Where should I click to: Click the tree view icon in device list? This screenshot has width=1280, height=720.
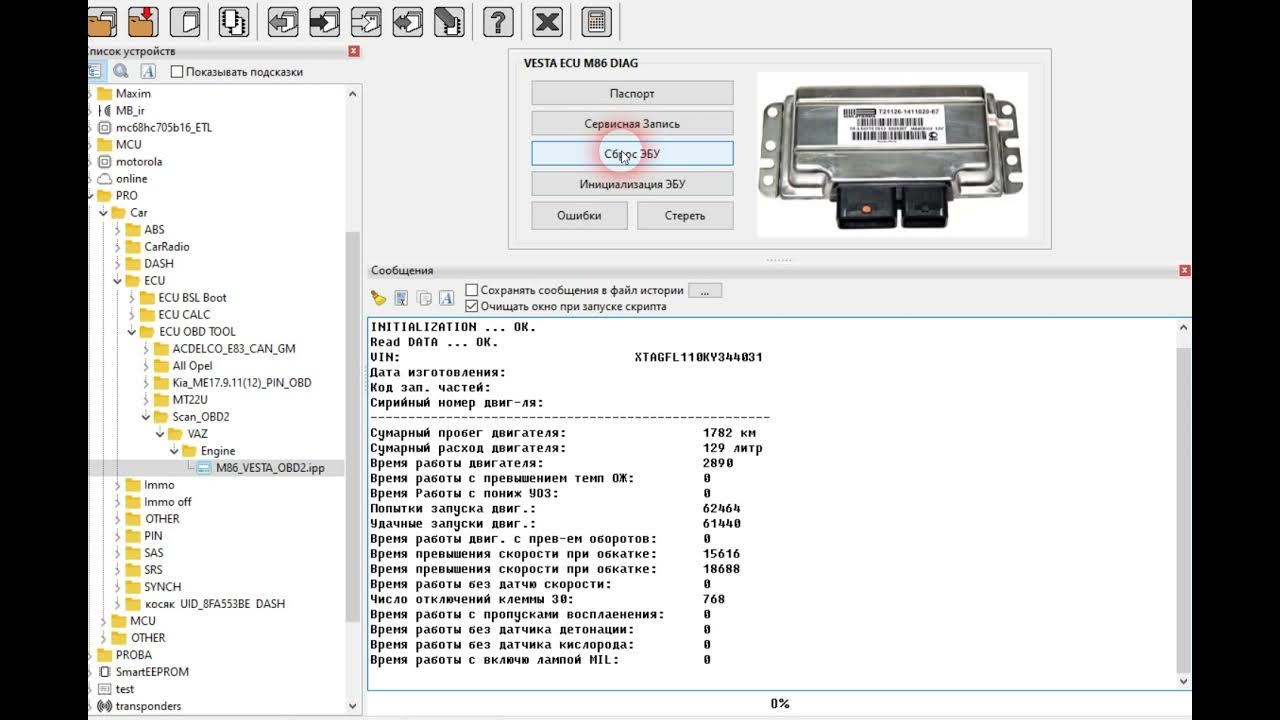click(96, 71)
